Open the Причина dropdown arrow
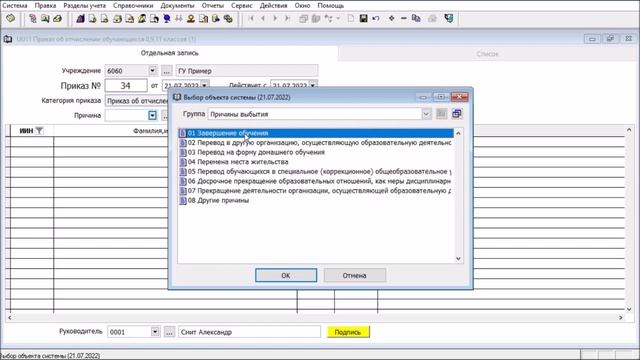Image resolution: width=640 pixels, height=360 pixels. [x=152, y=116]
